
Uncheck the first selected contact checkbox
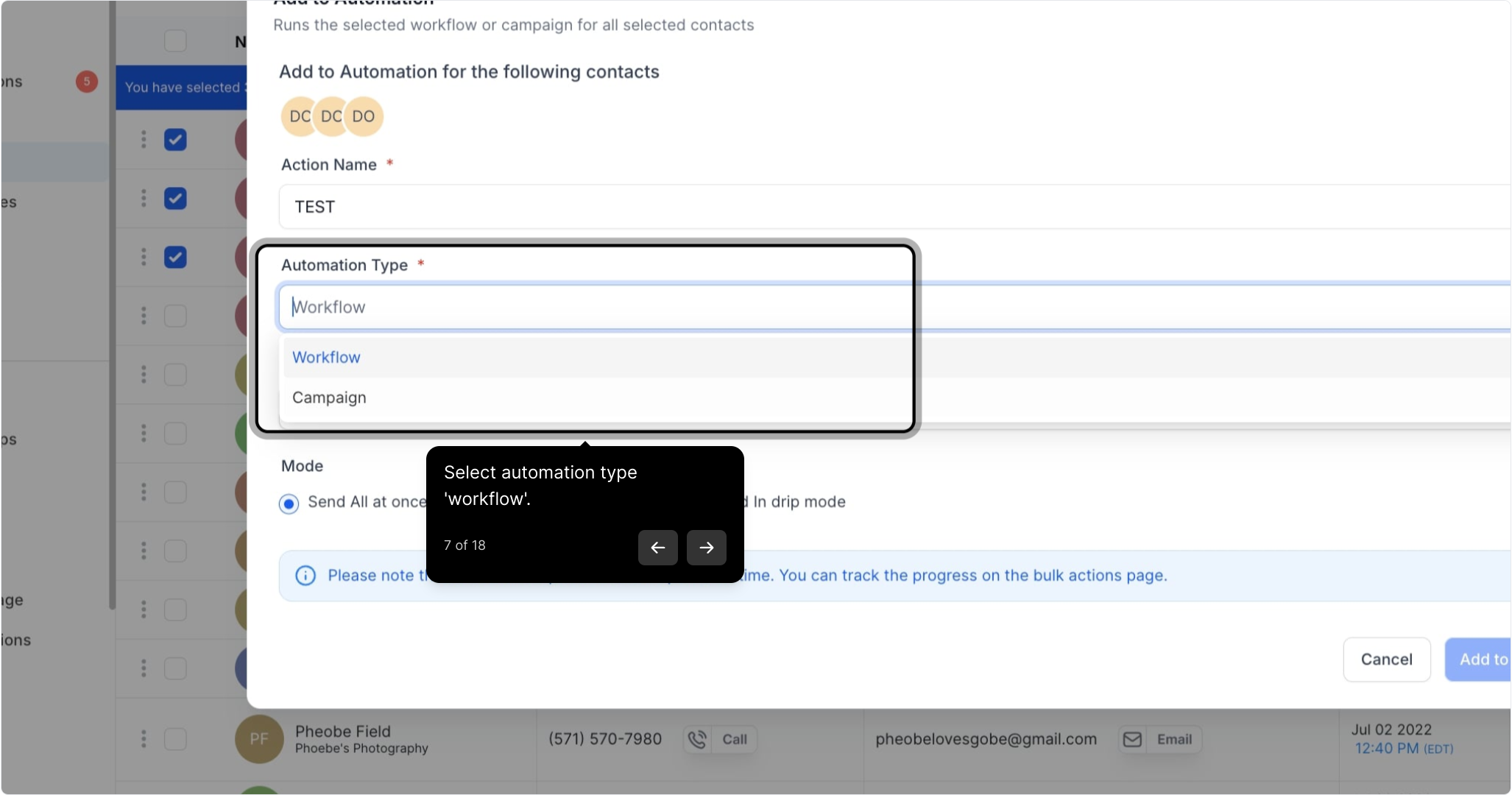point(175,139)
